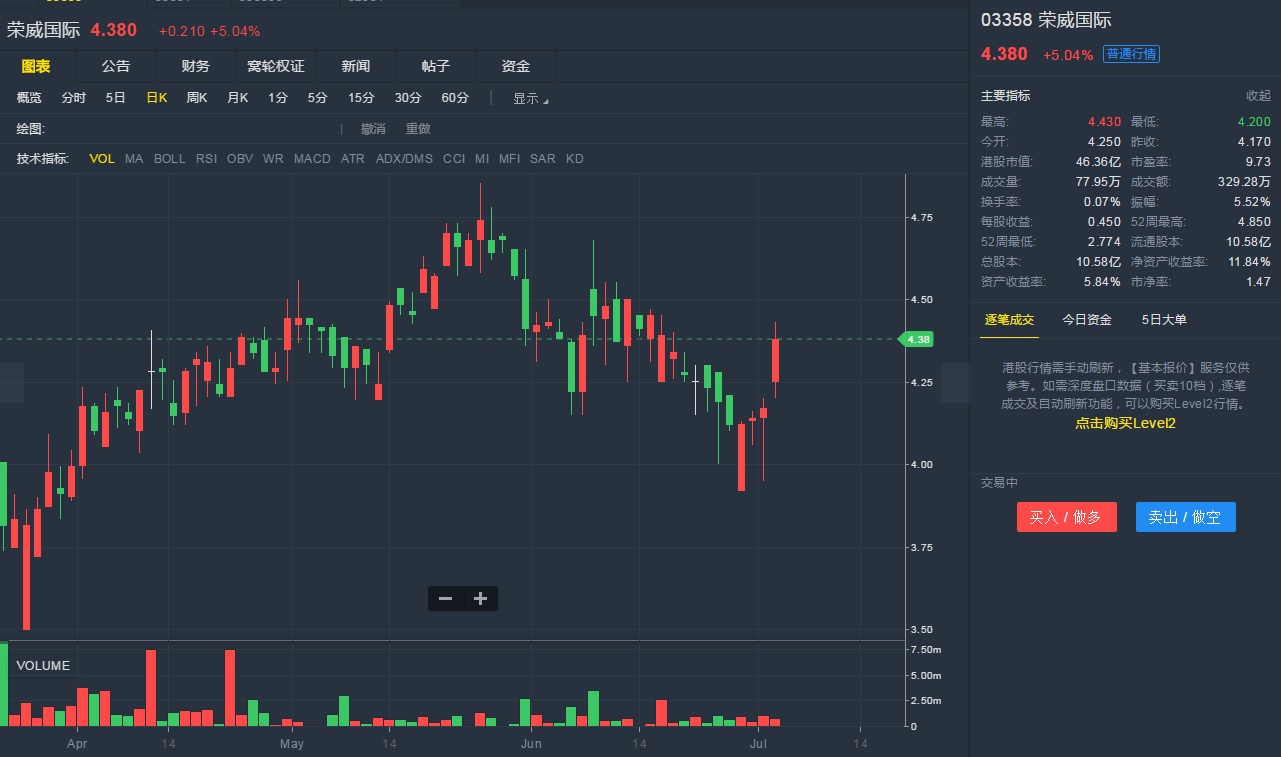Collapse main indicators via 收起

pyautogui.click(x=1258, y=96)
